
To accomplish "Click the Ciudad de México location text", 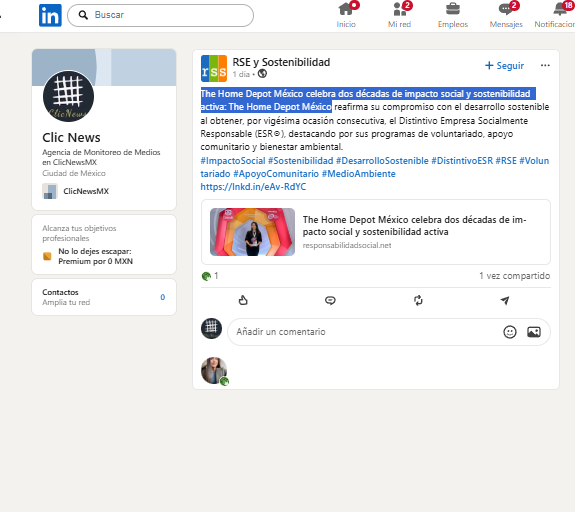I will [x=74, y=173].
